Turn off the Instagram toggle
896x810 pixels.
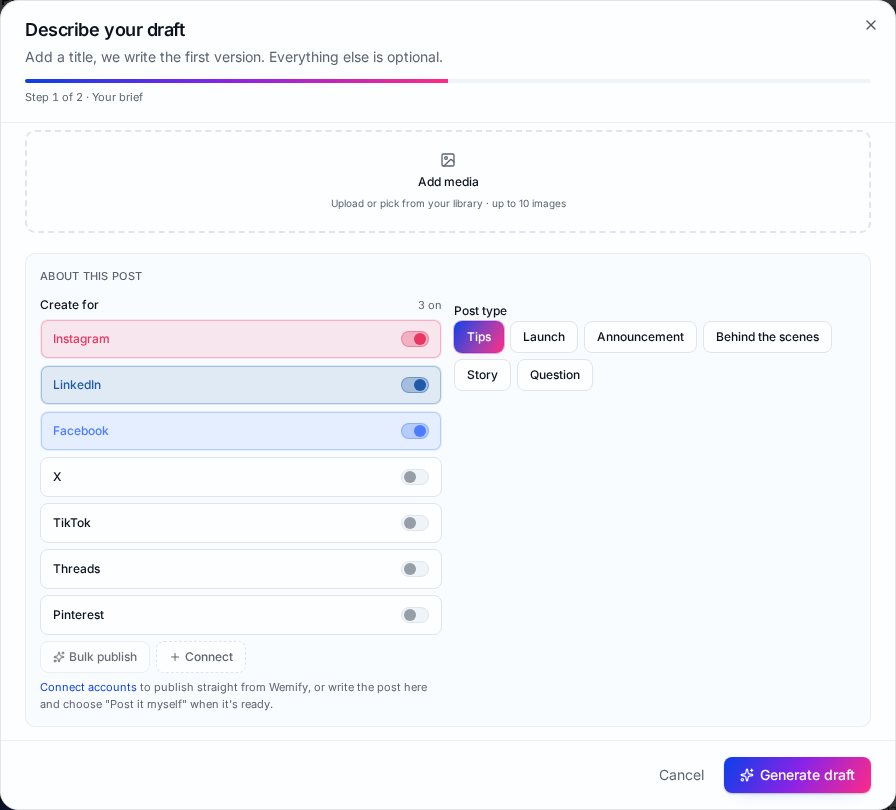415,339
